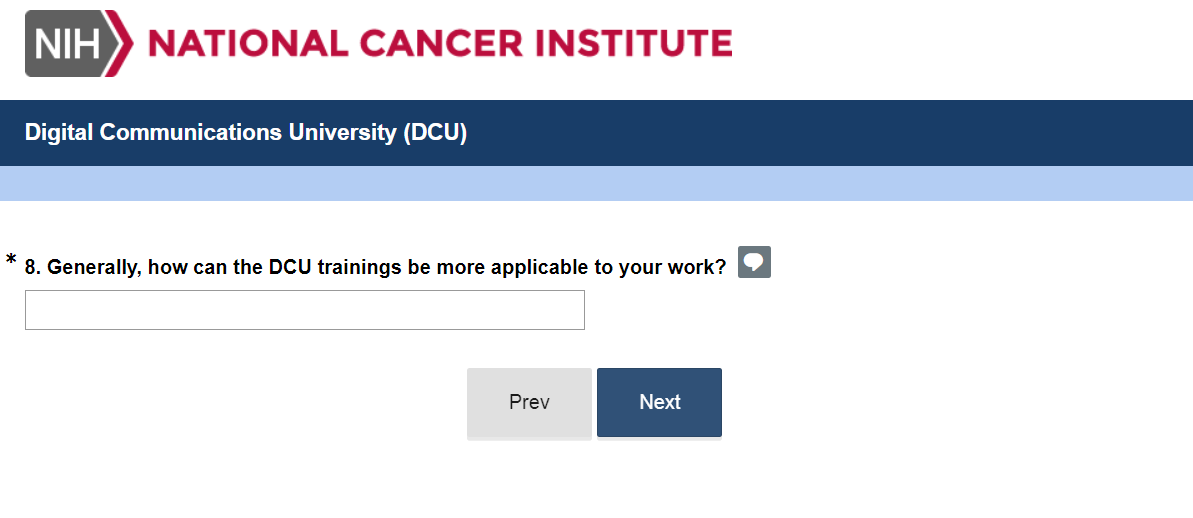Click the red chevron on the NIH logo
The height and width of the screenshot is (518, 1193).
pos(122,44)
